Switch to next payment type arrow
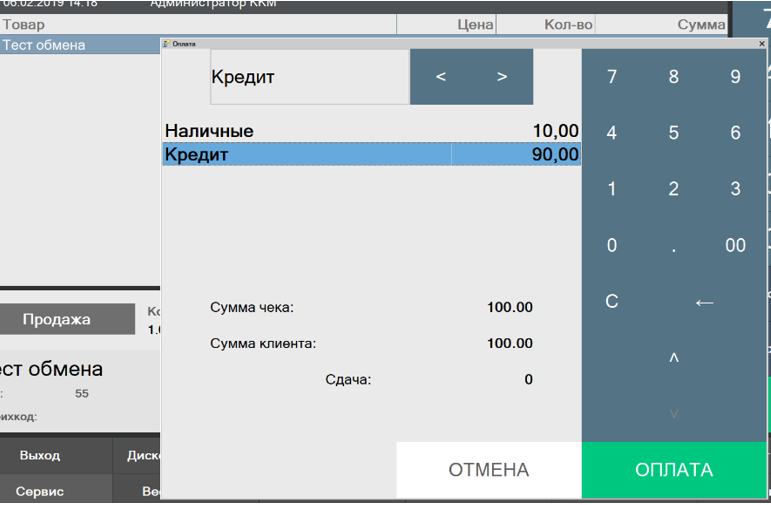 point(502,77)
